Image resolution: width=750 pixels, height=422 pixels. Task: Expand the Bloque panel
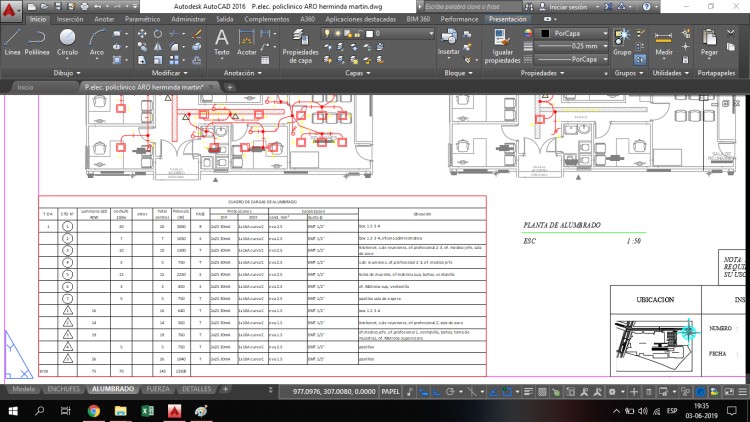click(x=458, y=73)
